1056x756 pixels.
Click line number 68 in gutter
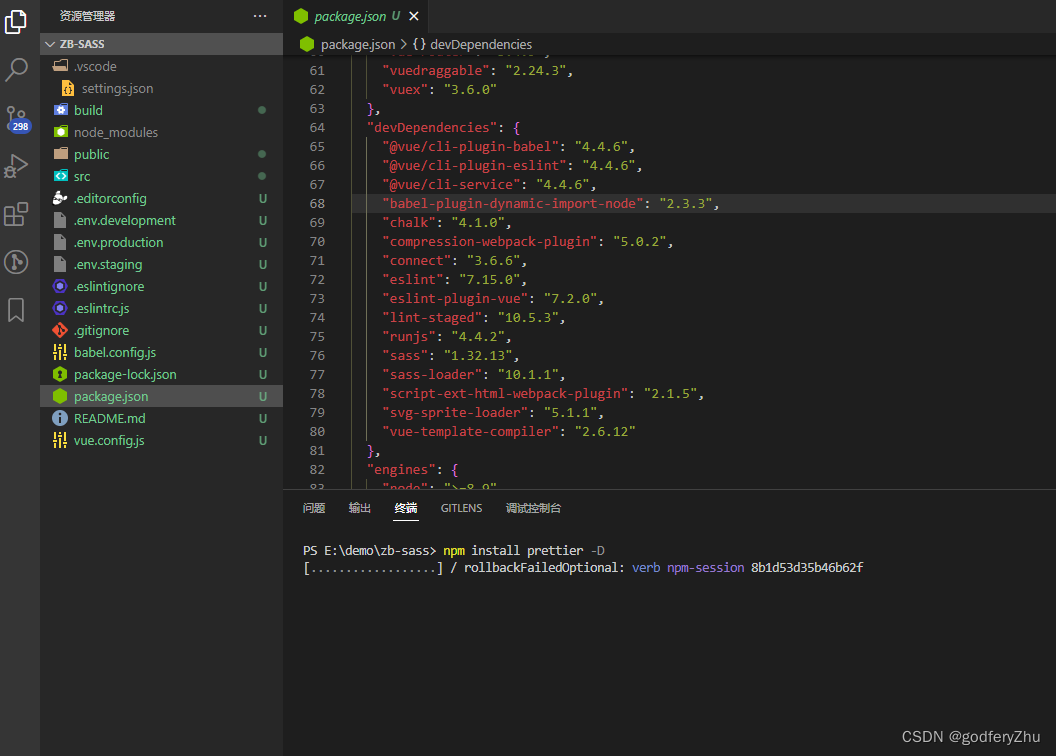pyautogui.click(x=317, y=203)
